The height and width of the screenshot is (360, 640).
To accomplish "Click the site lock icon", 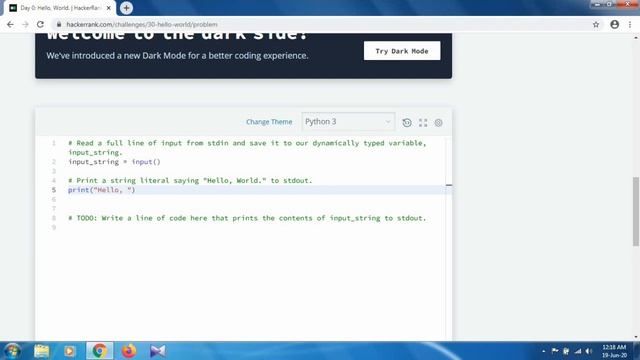I will (59, 24).
